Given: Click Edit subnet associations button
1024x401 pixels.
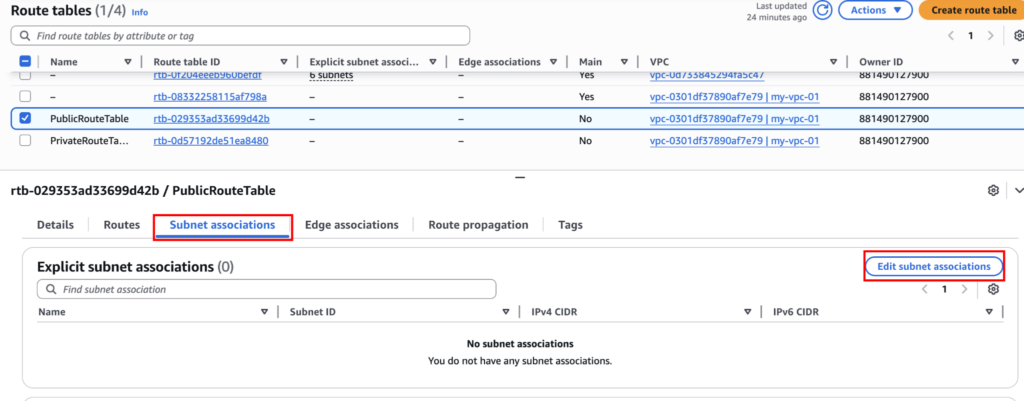Looking at the screenshot, I should 933,266.
